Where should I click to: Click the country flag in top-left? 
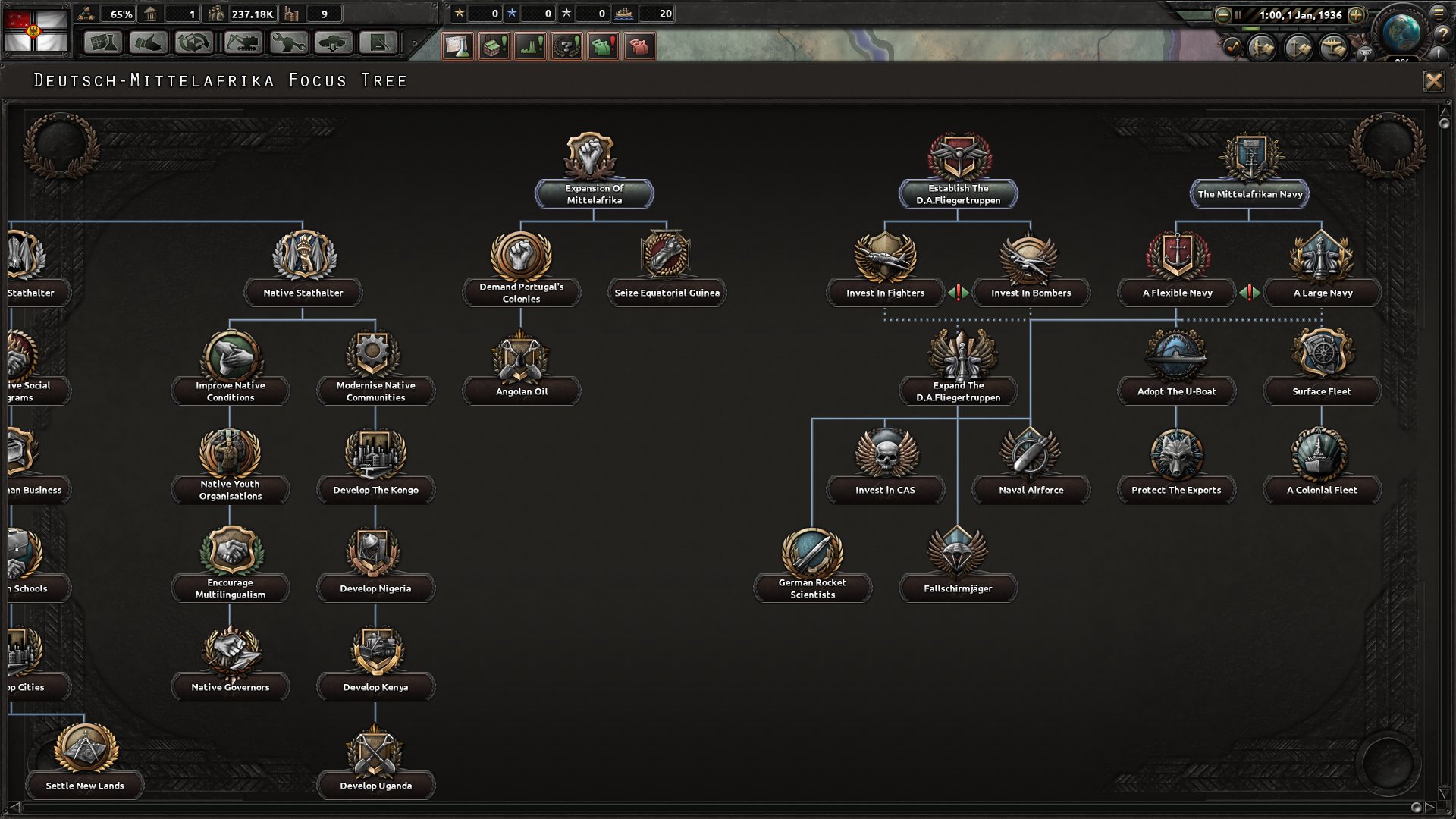(x=36, y=30)
